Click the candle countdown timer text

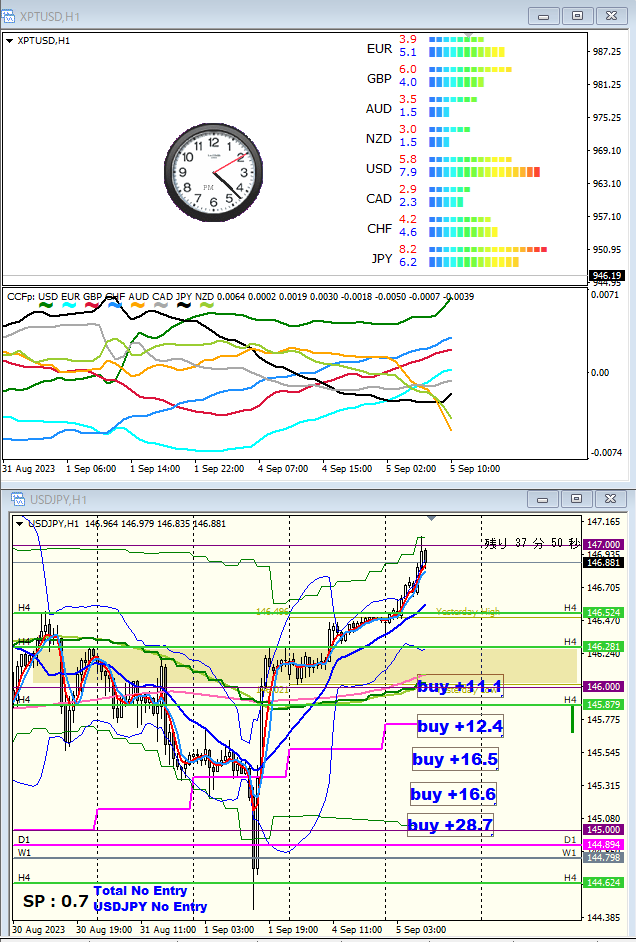coord(532,543)
